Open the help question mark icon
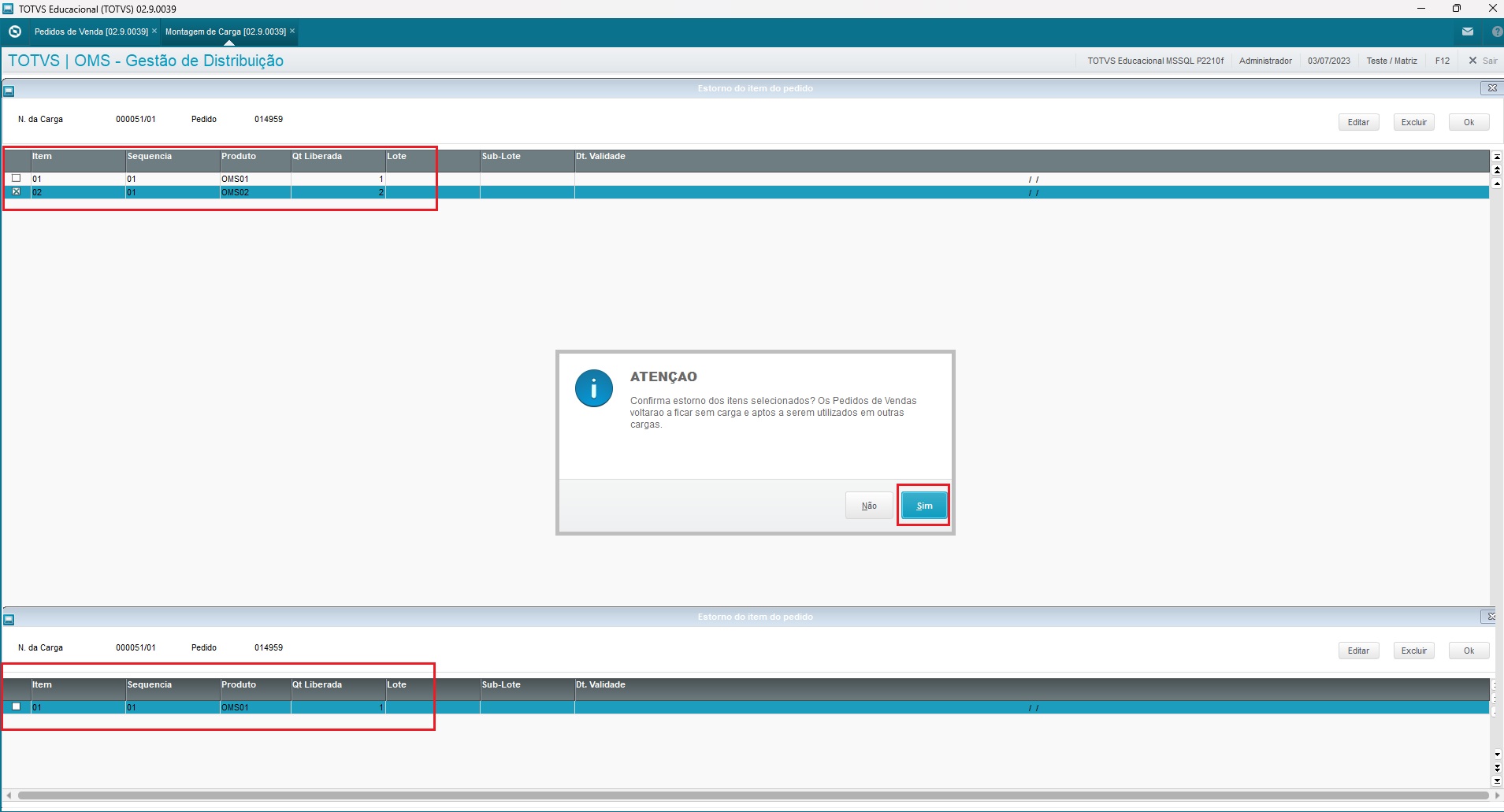Viewport: 1504px width, 812px height. [1497, 32]
